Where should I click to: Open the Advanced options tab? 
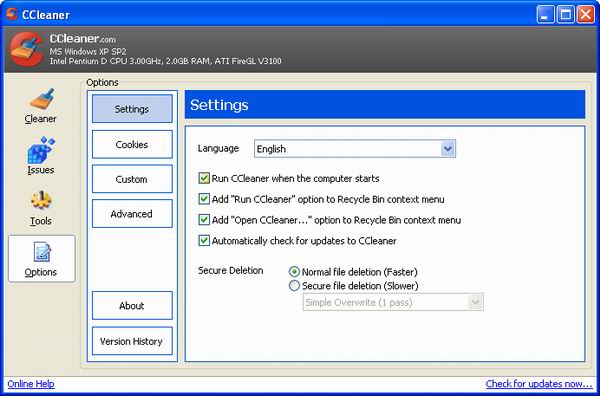coord(132,213)
